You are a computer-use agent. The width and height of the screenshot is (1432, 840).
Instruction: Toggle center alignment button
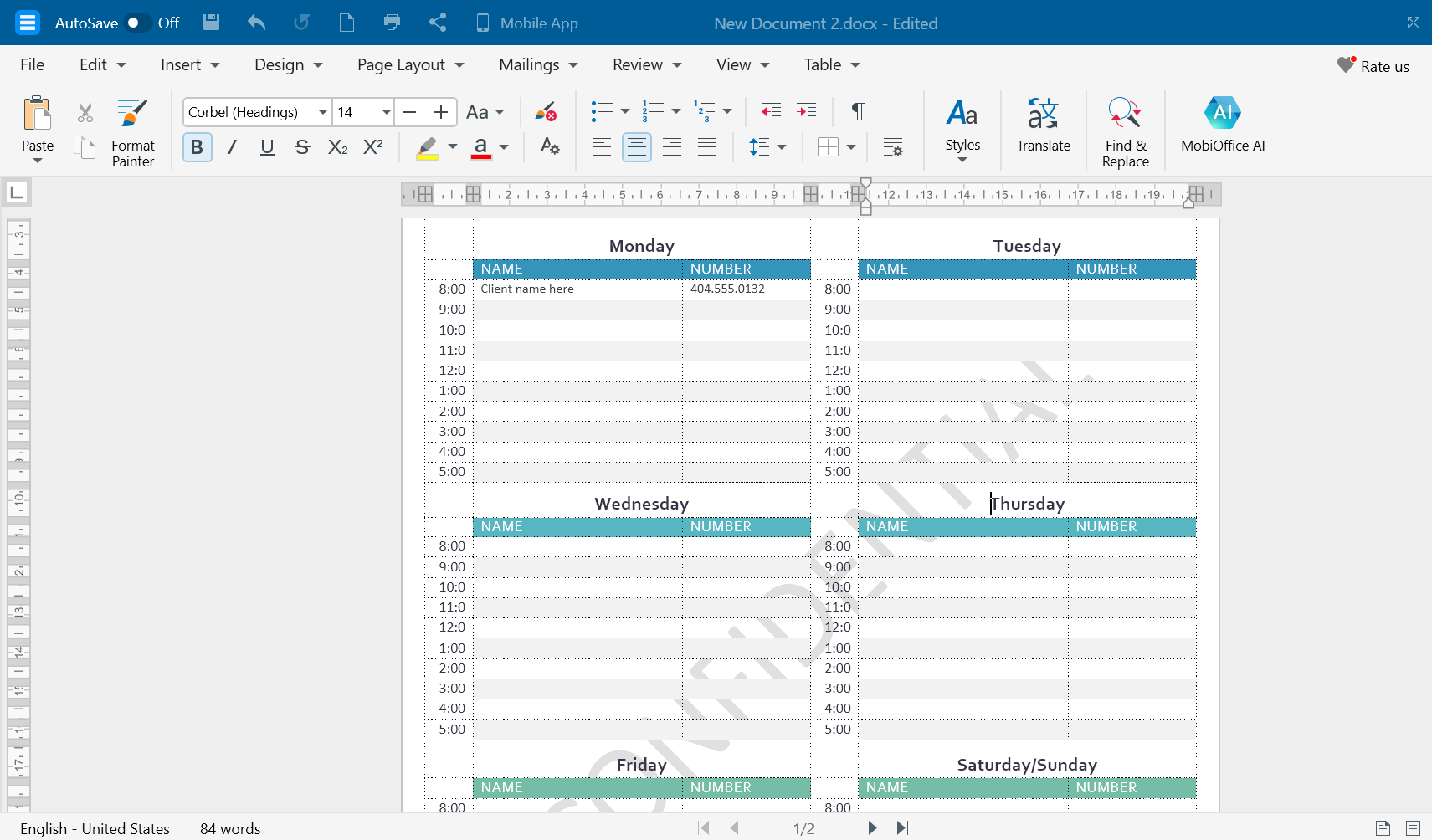[636, 147]
